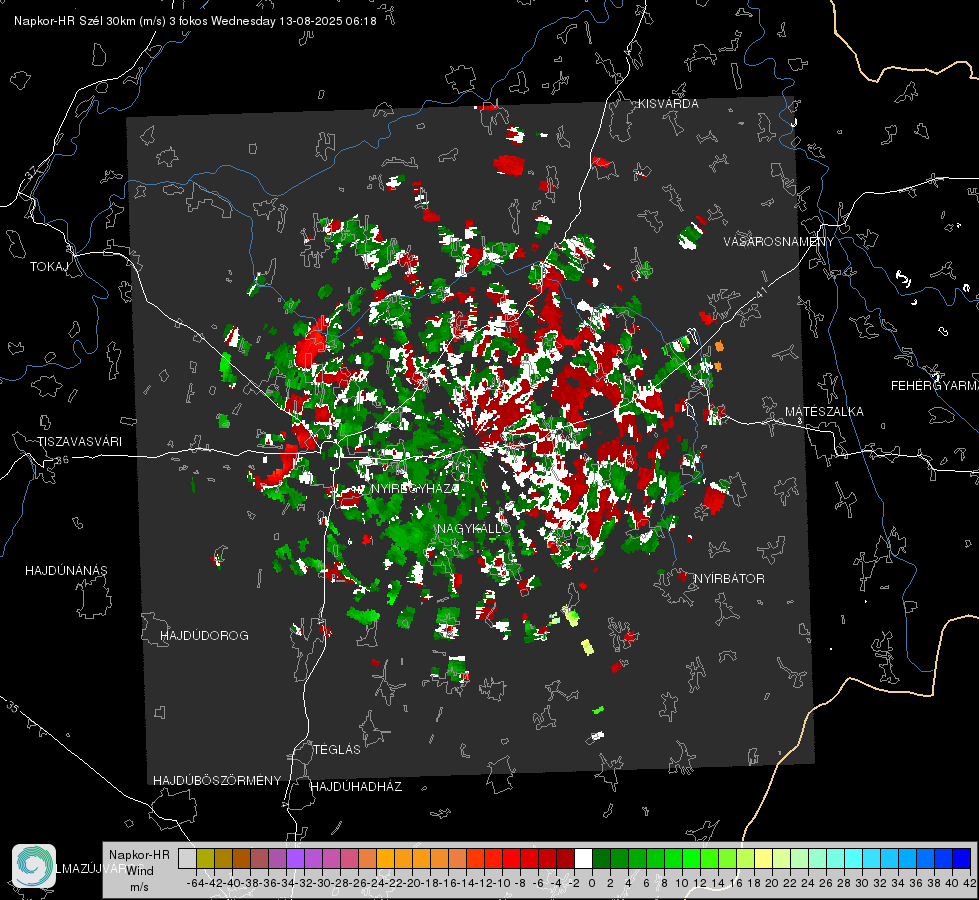This screenshot has height=900, width=979.
Task: Click the MÁTÉSZALKA city label
Action: pos(824,412)
